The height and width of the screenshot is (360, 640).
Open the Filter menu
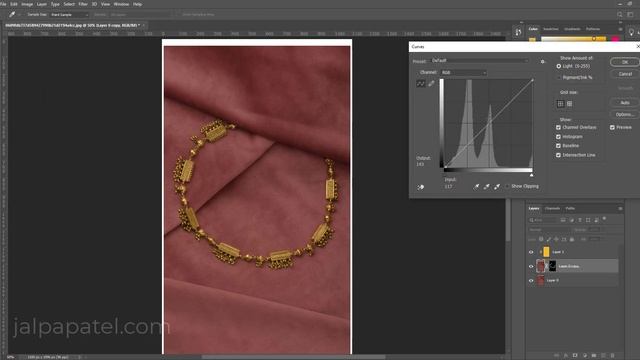coord(83,4)
